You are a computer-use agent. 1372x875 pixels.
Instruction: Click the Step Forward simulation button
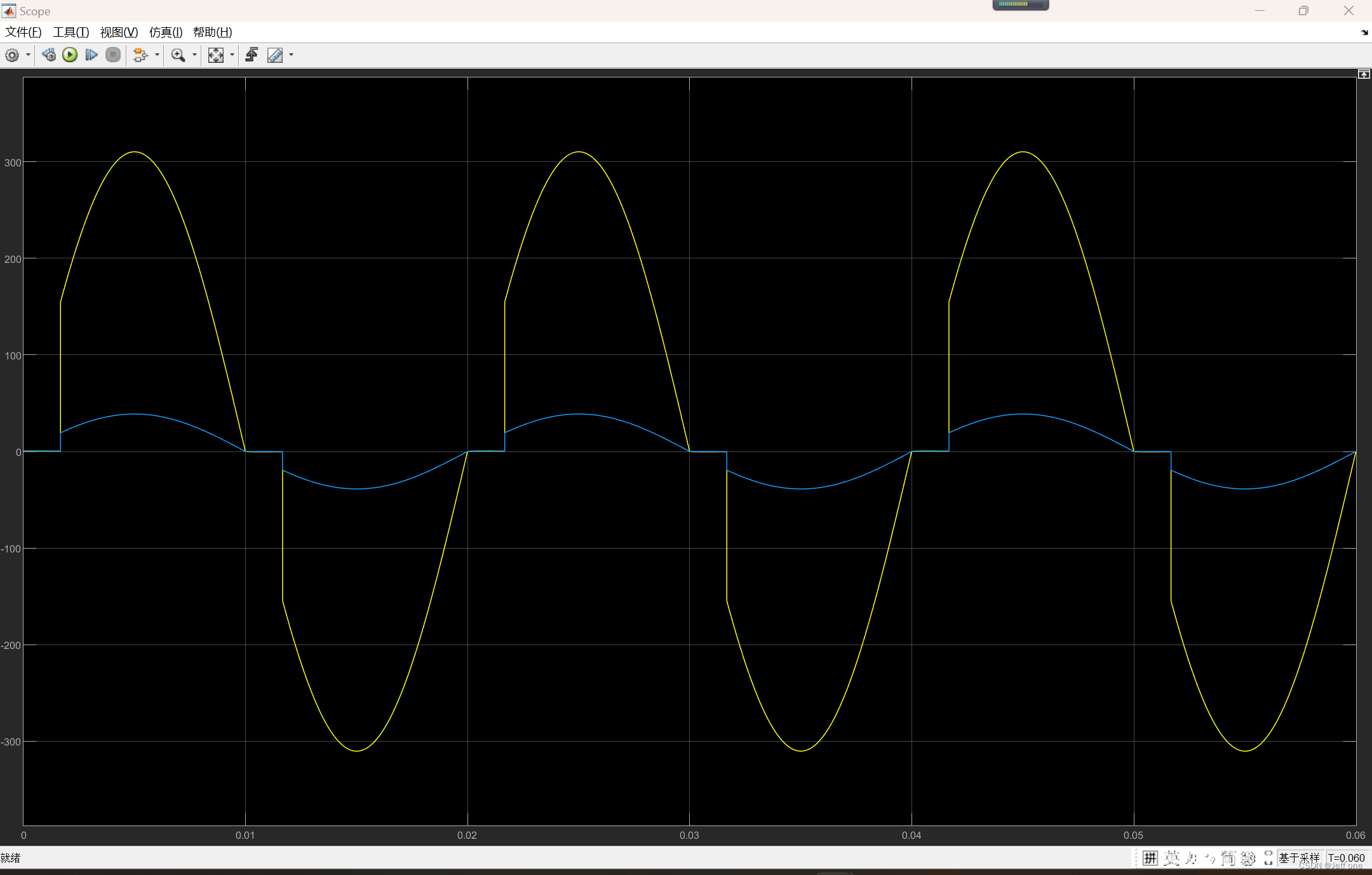click(91, 55)
